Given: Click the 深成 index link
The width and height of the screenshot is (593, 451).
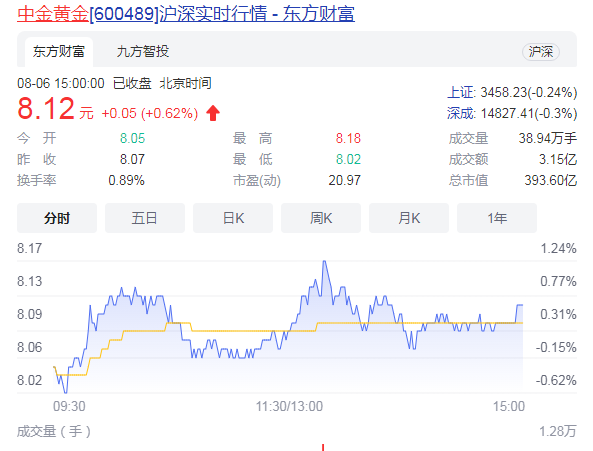Looking at the screenshot, I should [461, 113].
